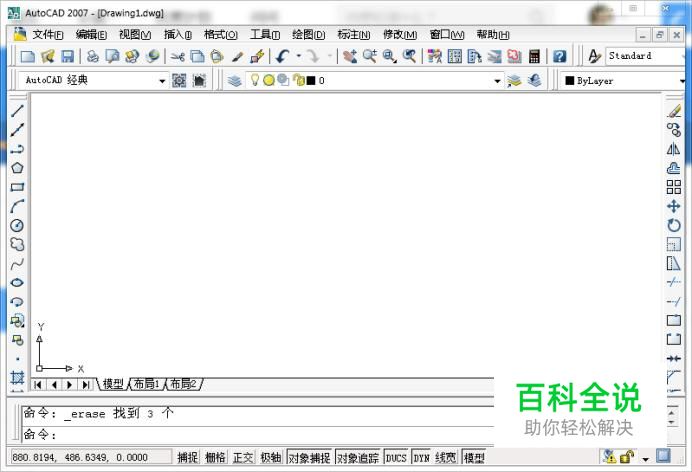The height and width of the screenshot is (472, 692).
Task: Click the Cut scissors icon
Action: tap(177, 56)
